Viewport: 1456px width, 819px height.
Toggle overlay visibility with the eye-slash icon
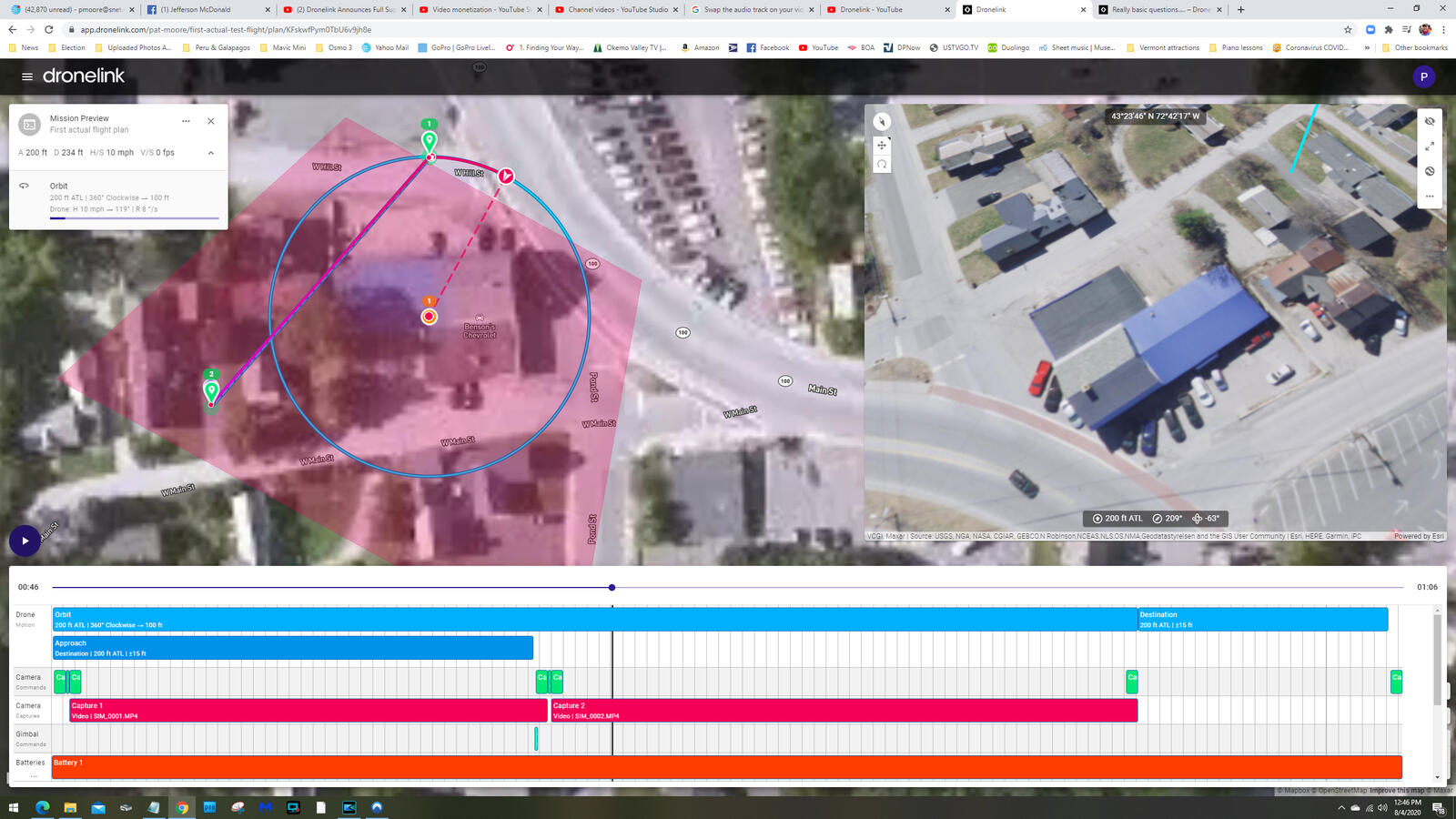click(1431, 121)
